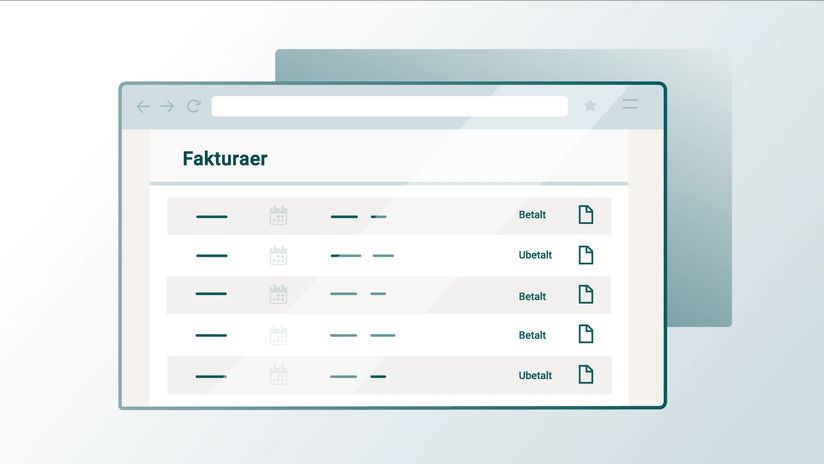The width and height of the screenshot is (824, 464).
Task: Open the document icon of the fifth invoice
Action: point(586,374)
